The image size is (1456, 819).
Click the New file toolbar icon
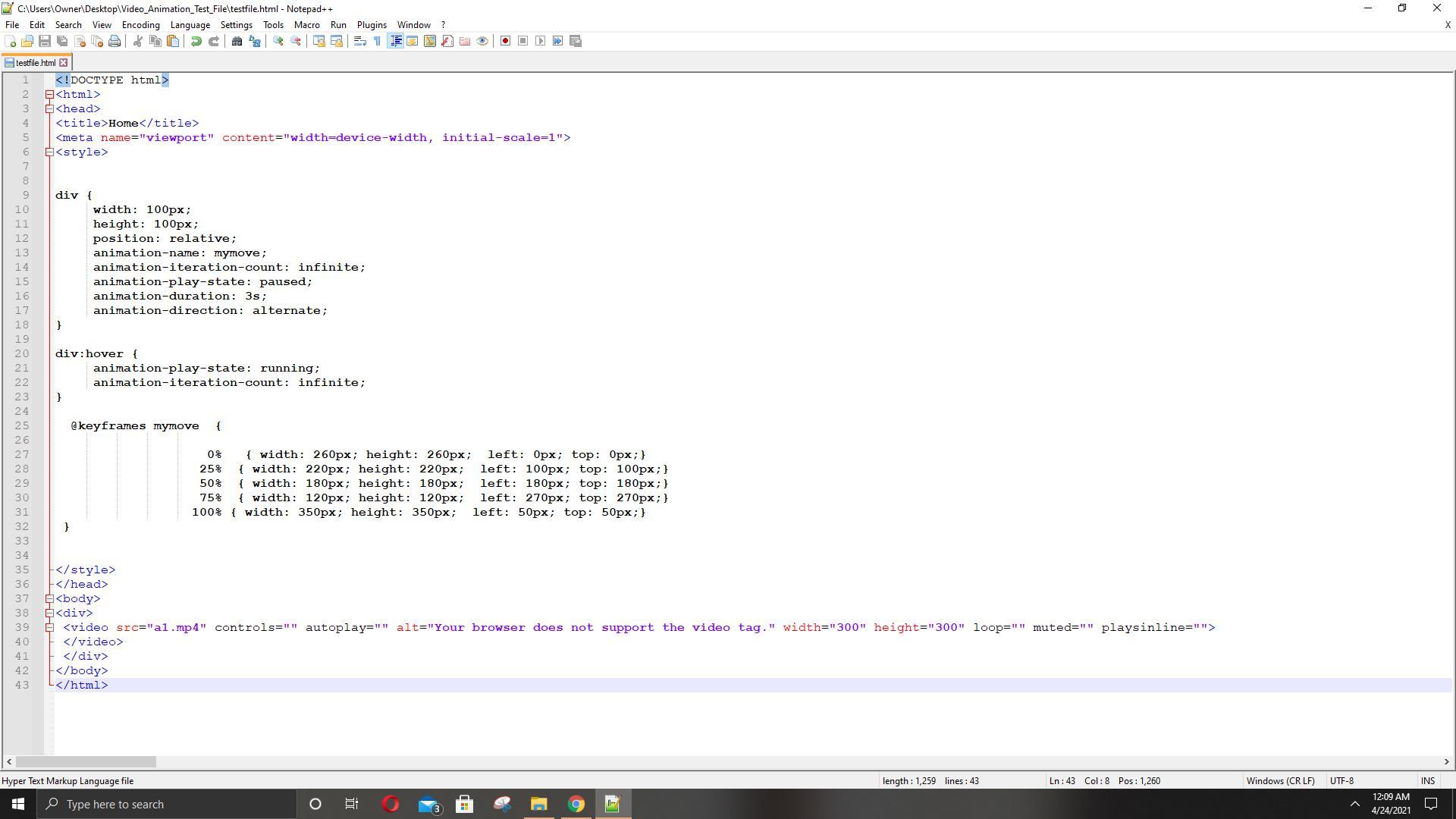tap(11, 41)
